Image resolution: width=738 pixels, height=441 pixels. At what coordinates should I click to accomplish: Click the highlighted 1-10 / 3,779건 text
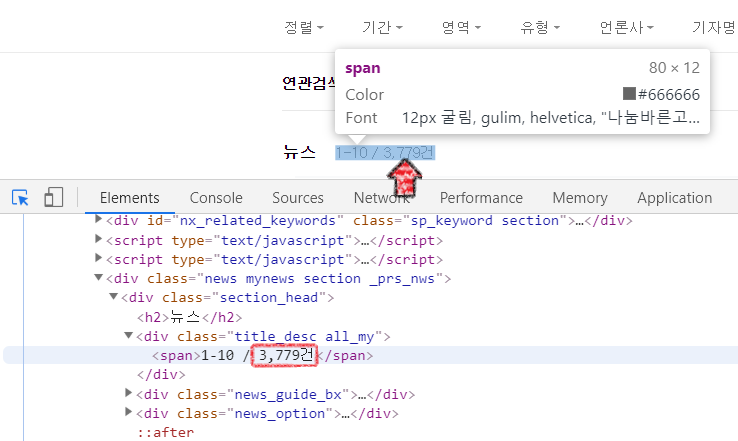pos(385,153)
